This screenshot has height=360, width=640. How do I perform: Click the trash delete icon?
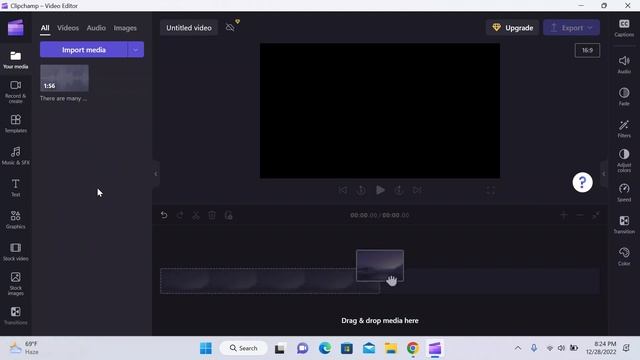[212, 215]
